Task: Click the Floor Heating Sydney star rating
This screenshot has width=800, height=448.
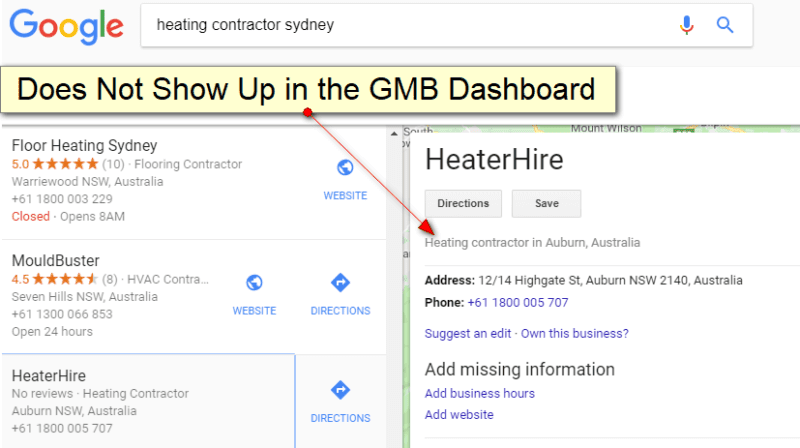Action: coord(65,164)
